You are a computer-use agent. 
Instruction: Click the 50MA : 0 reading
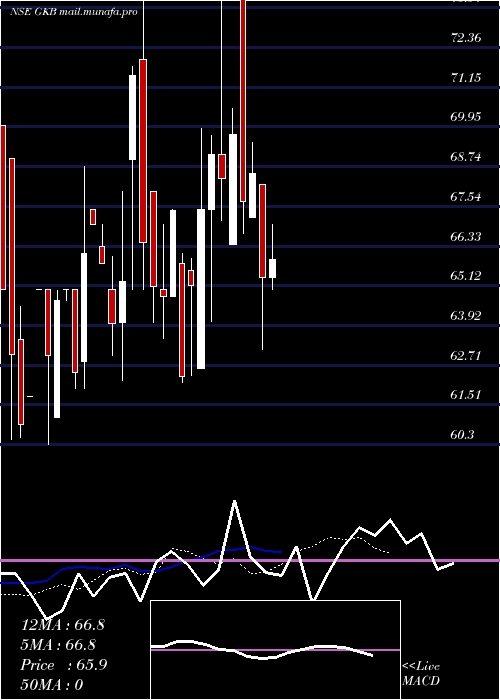[52, 685]
